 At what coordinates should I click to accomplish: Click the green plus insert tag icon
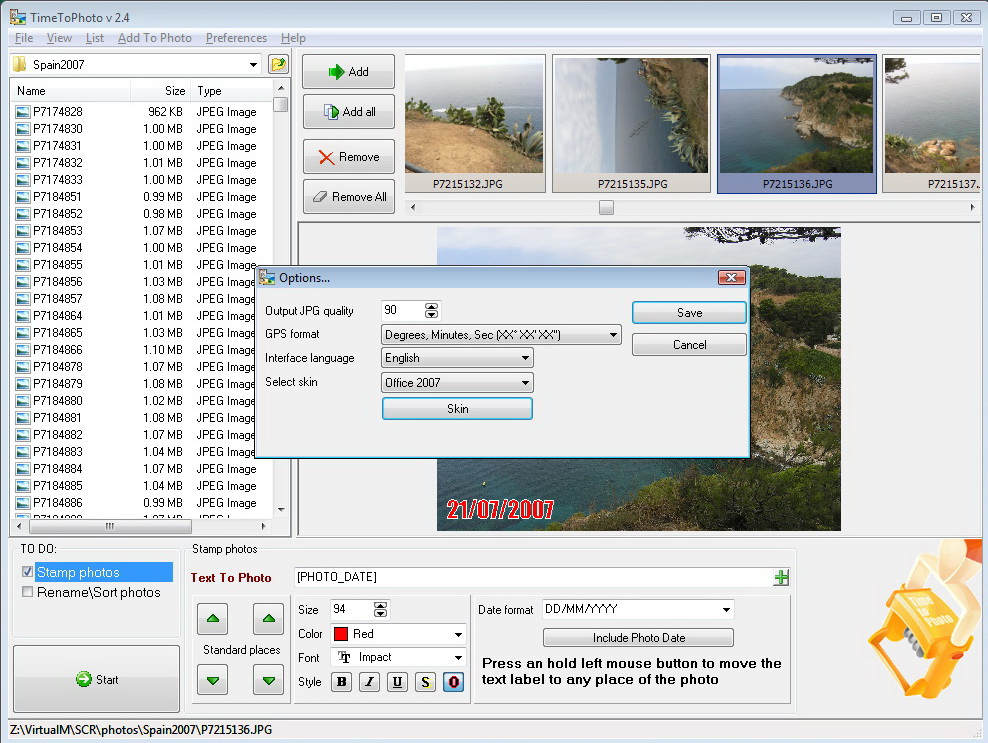pyautogui.click(x=781, y=577)
